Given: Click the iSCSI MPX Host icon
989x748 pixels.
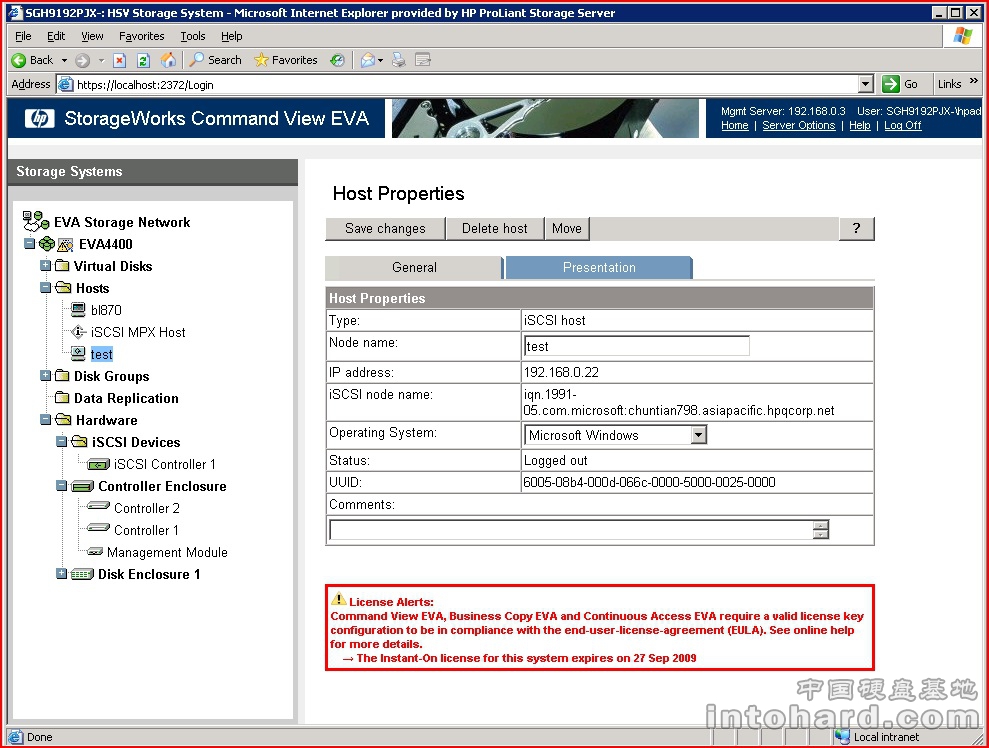Looking at the screenshot, I should click(x=78, y=332).
